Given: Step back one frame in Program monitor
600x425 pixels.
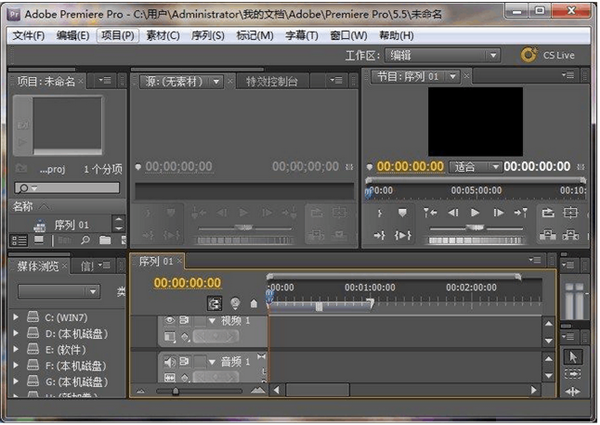Looking at the screenshot, I should 452,213.
